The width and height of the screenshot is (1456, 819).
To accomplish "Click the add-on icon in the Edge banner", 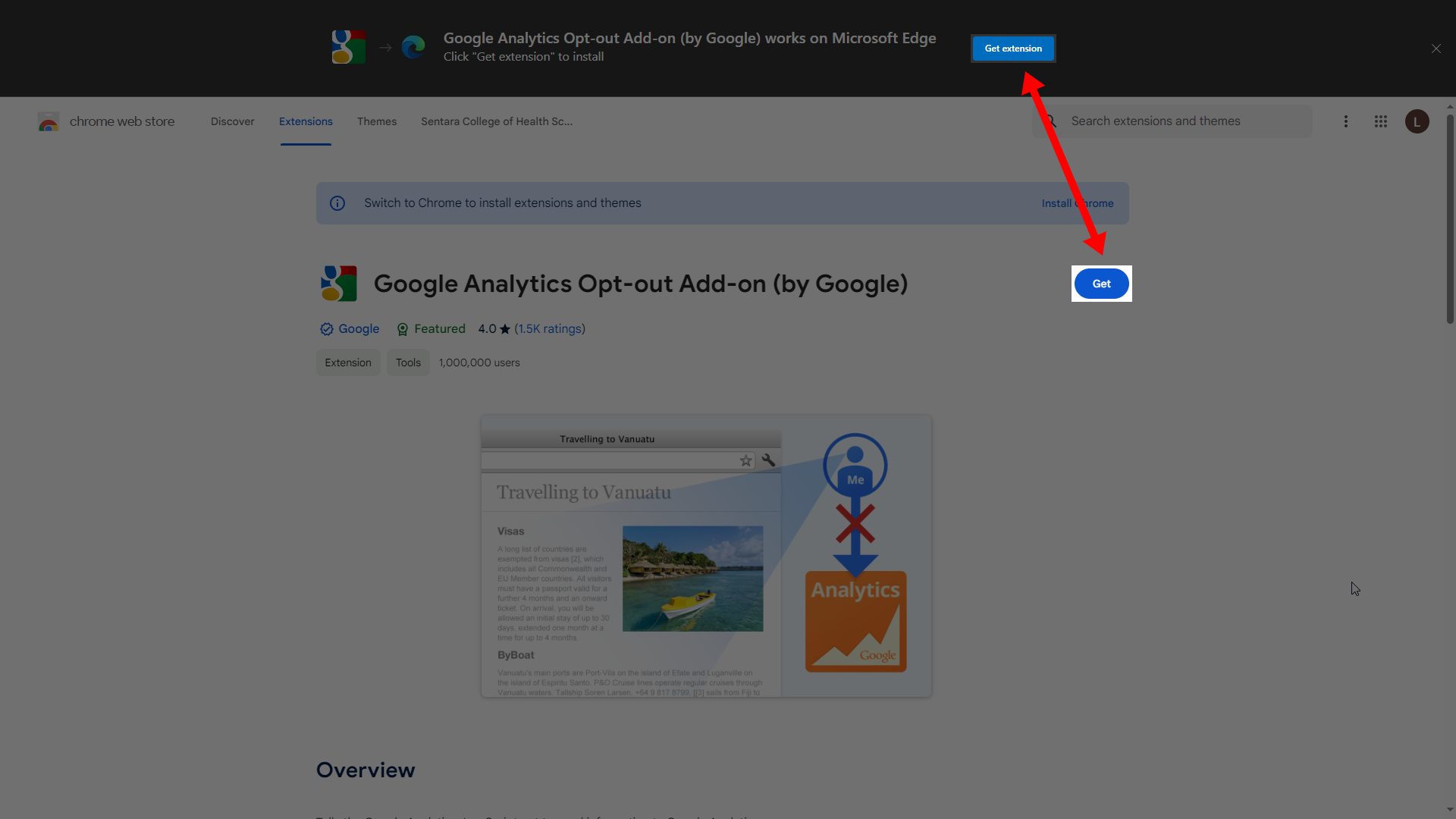I will [348, 47].
